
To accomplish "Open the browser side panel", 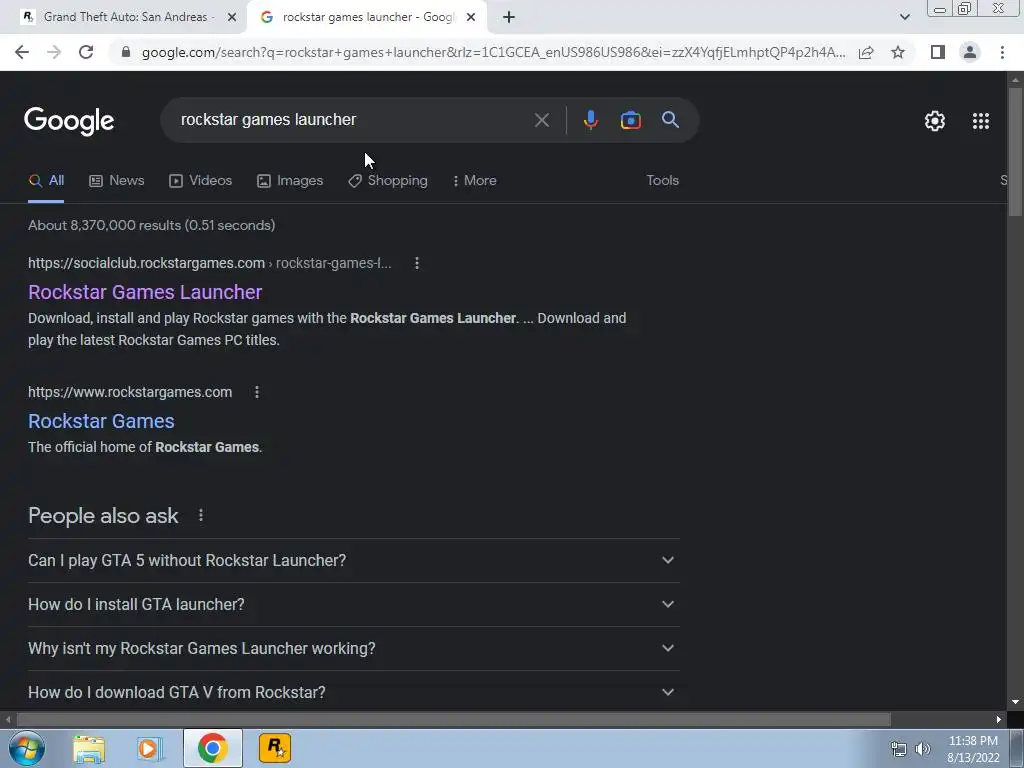I will (x=938, y=52).
